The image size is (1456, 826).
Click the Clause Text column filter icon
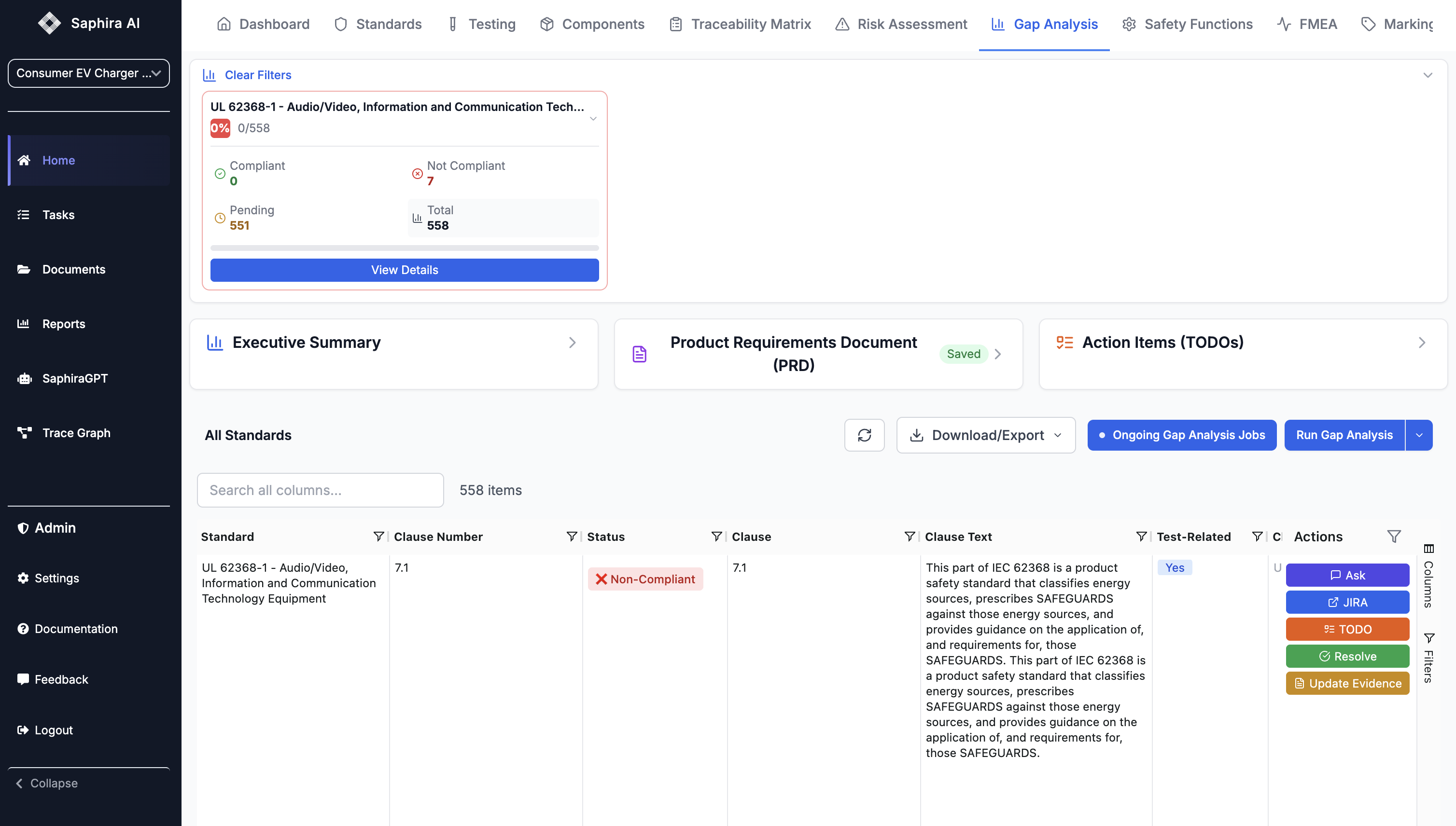click(x=1141, y=537)
